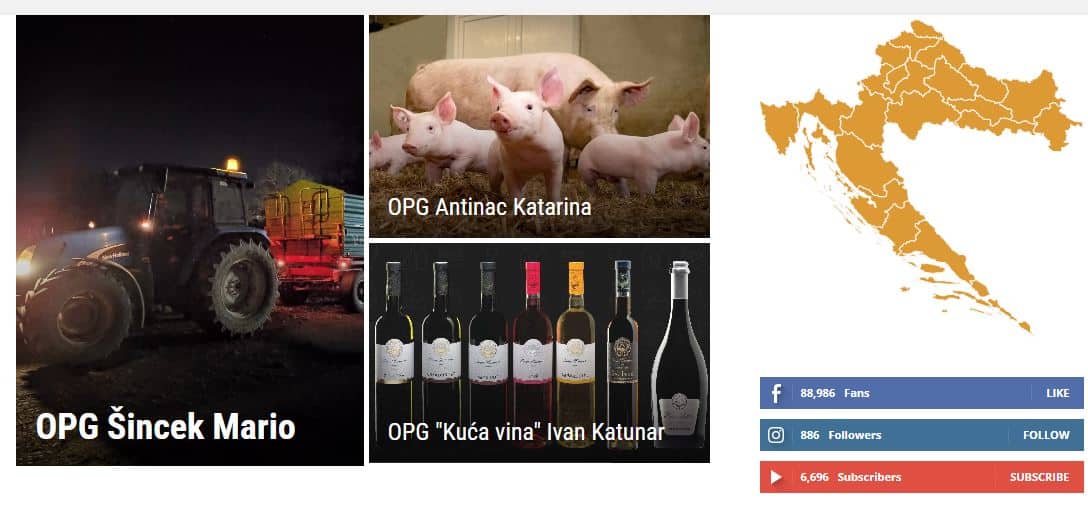Open the tractor at night photo
This screenshot has height=513, width=1088.
click(189, 240)
